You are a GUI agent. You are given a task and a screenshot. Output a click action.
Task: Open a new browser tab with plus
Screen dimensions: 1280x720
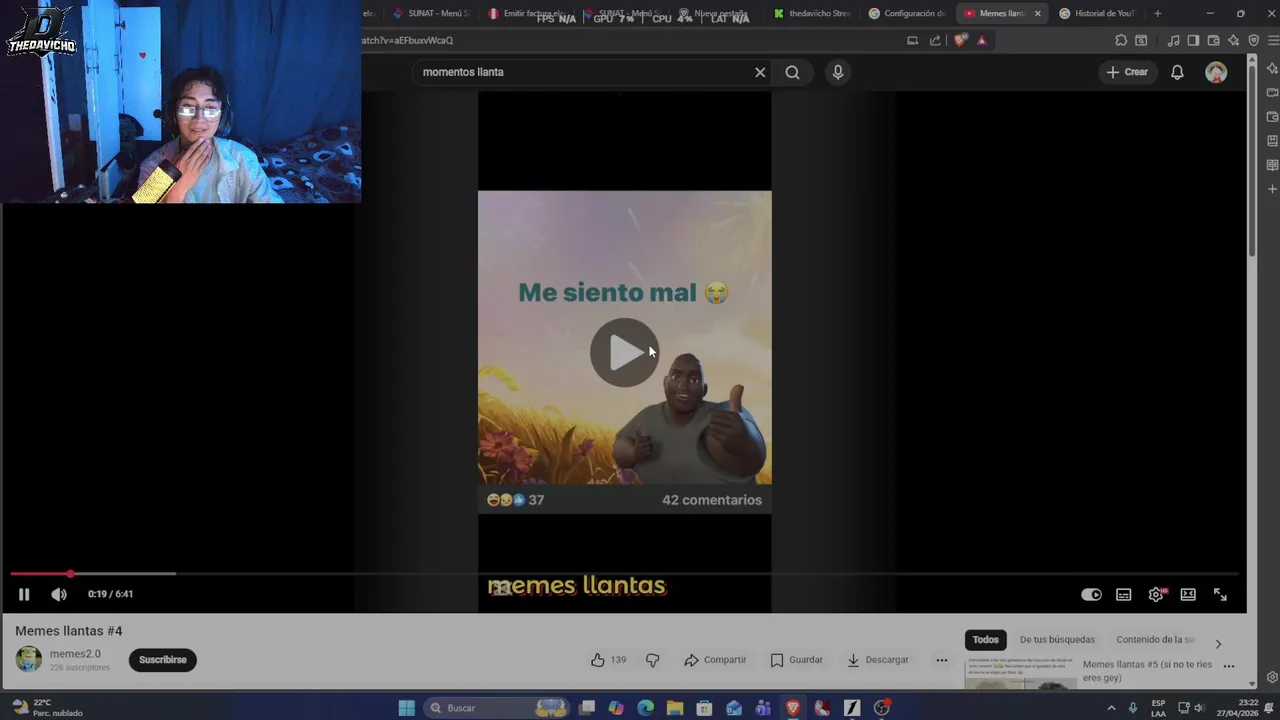[x=1157, y=13]
